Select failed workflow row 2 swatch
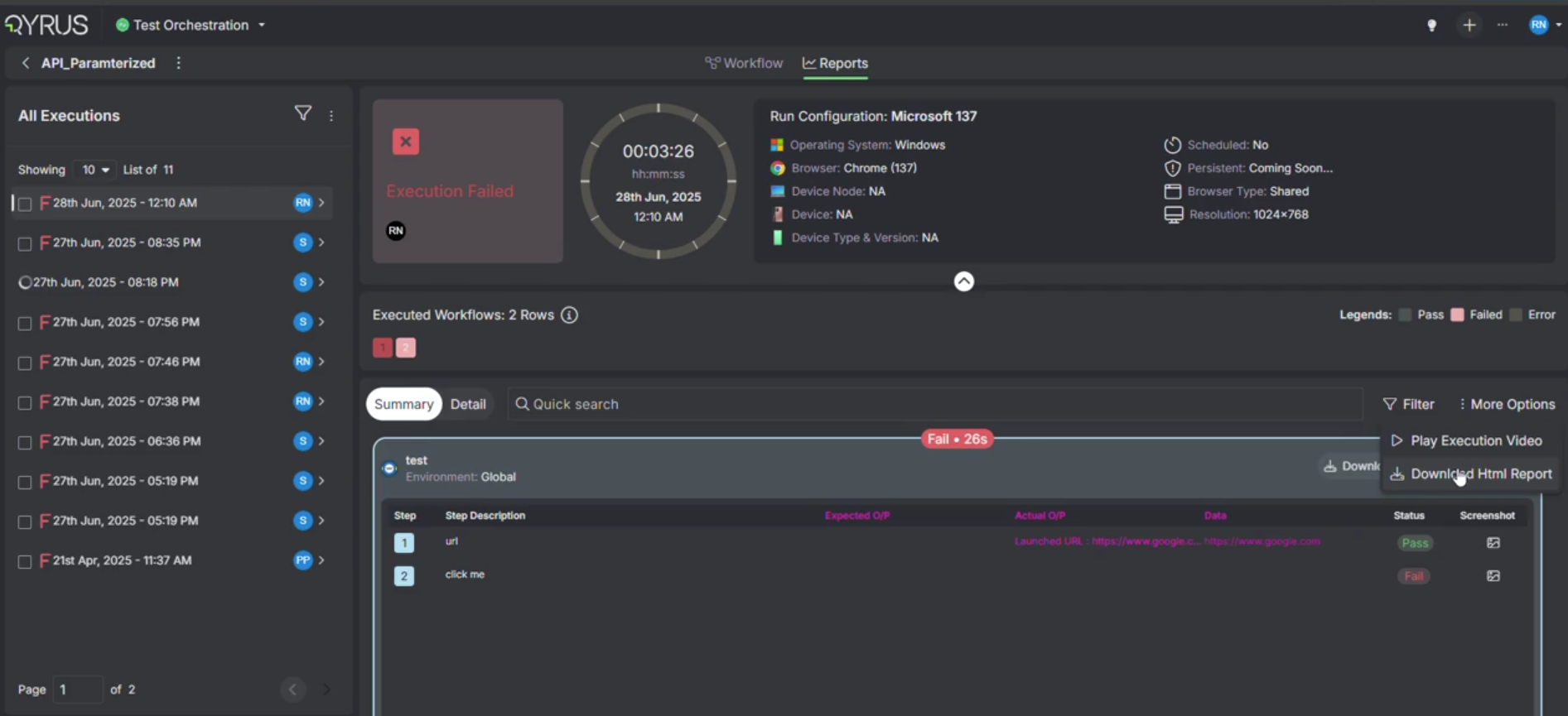 point(406,348)
